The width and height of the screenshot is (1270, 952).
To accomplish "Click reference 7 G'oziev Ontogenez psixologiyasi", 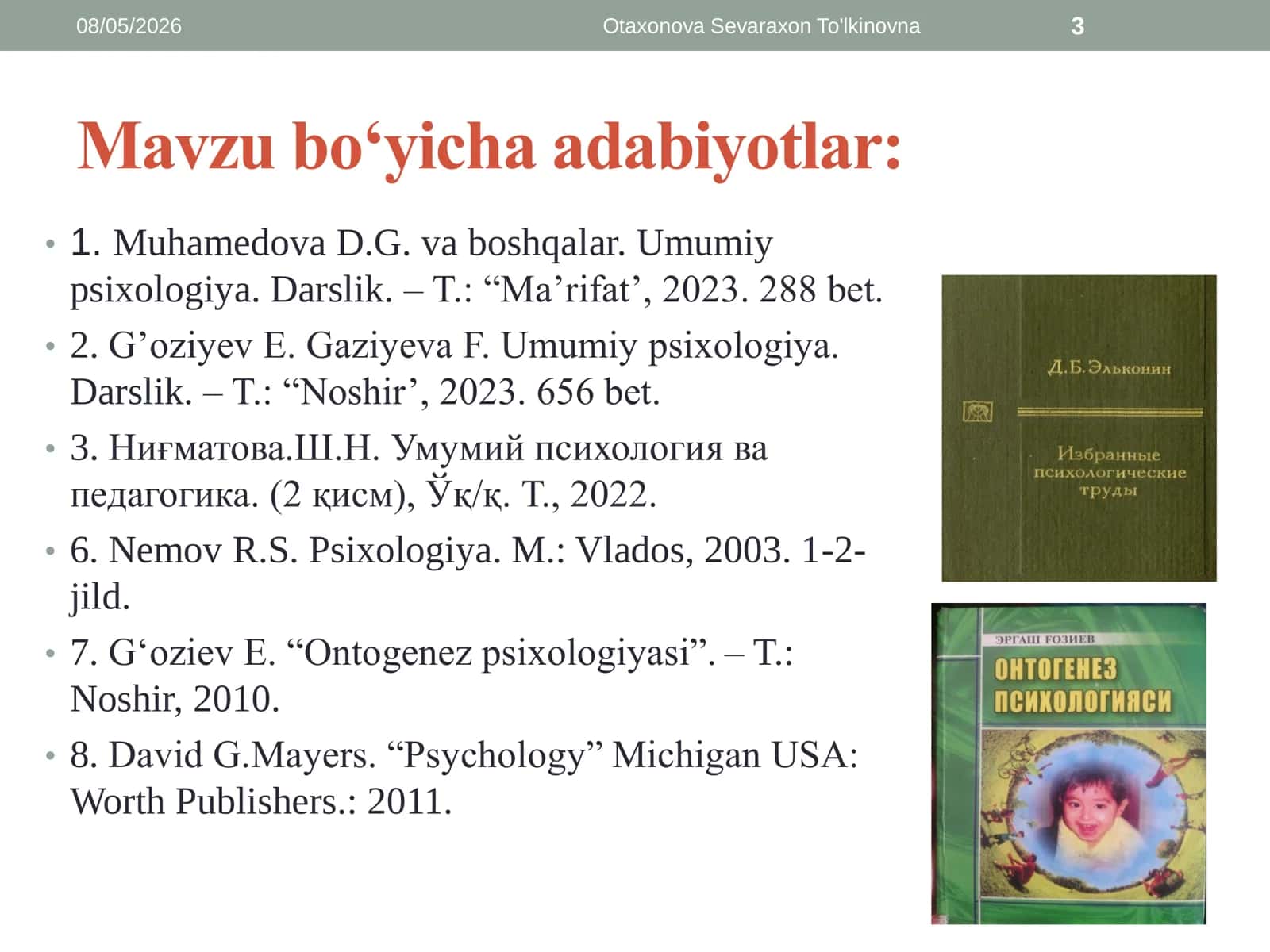I will tap(432, 675).
